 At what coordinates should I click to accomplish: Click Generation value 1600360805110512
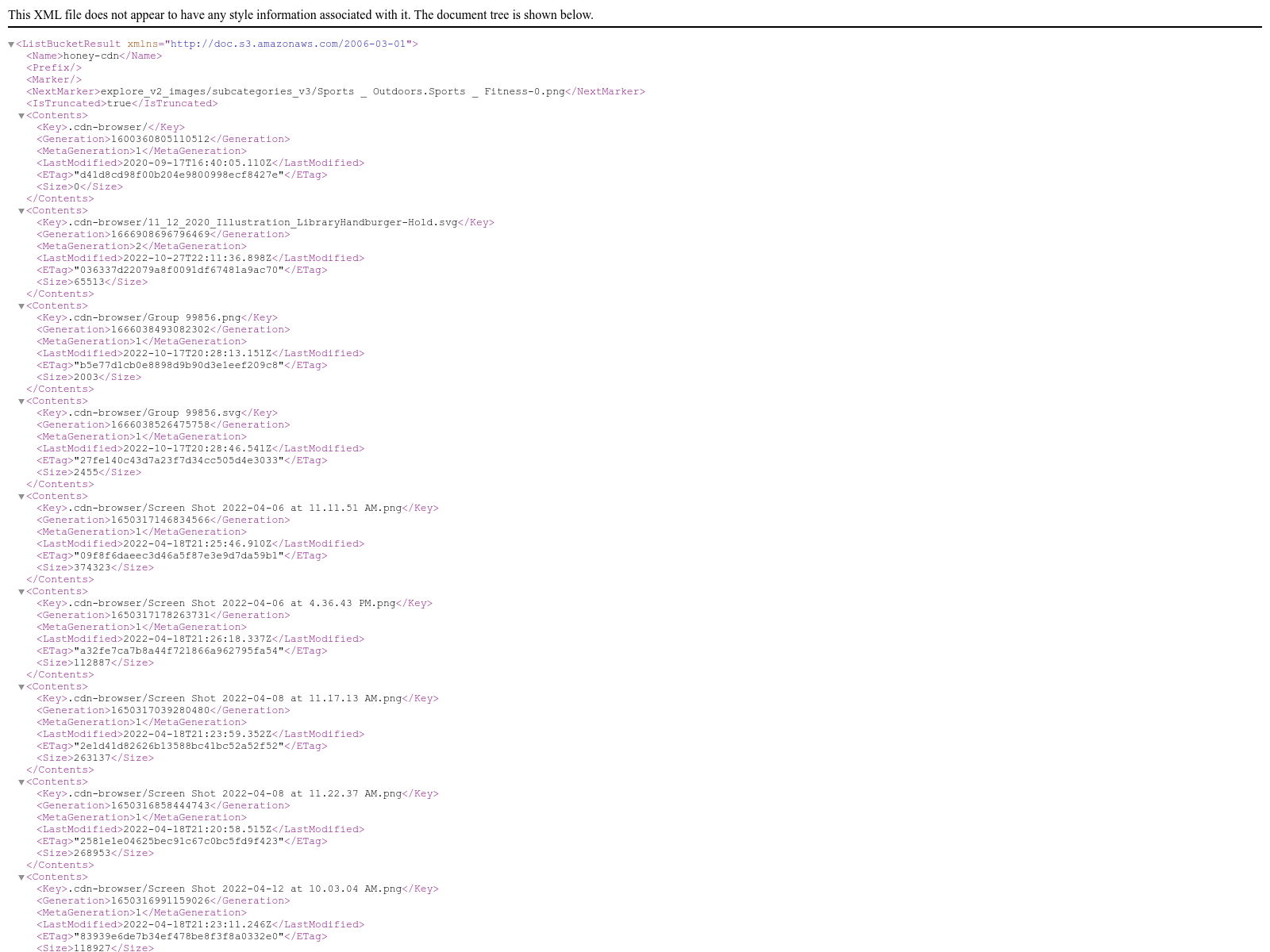click(x=160, y=139)
